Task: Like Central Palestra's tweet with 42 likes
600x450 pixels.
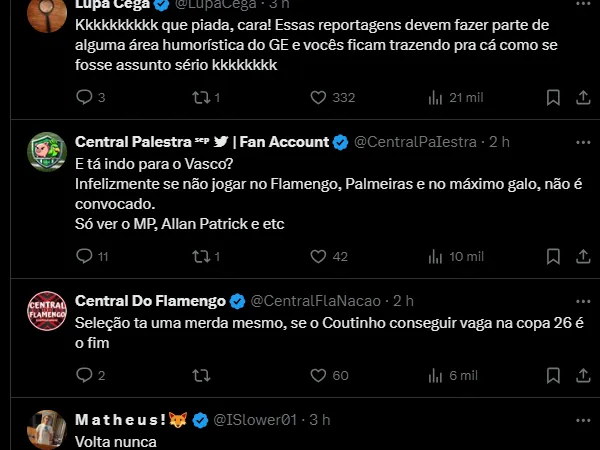Action: click(x=319, y=256)
